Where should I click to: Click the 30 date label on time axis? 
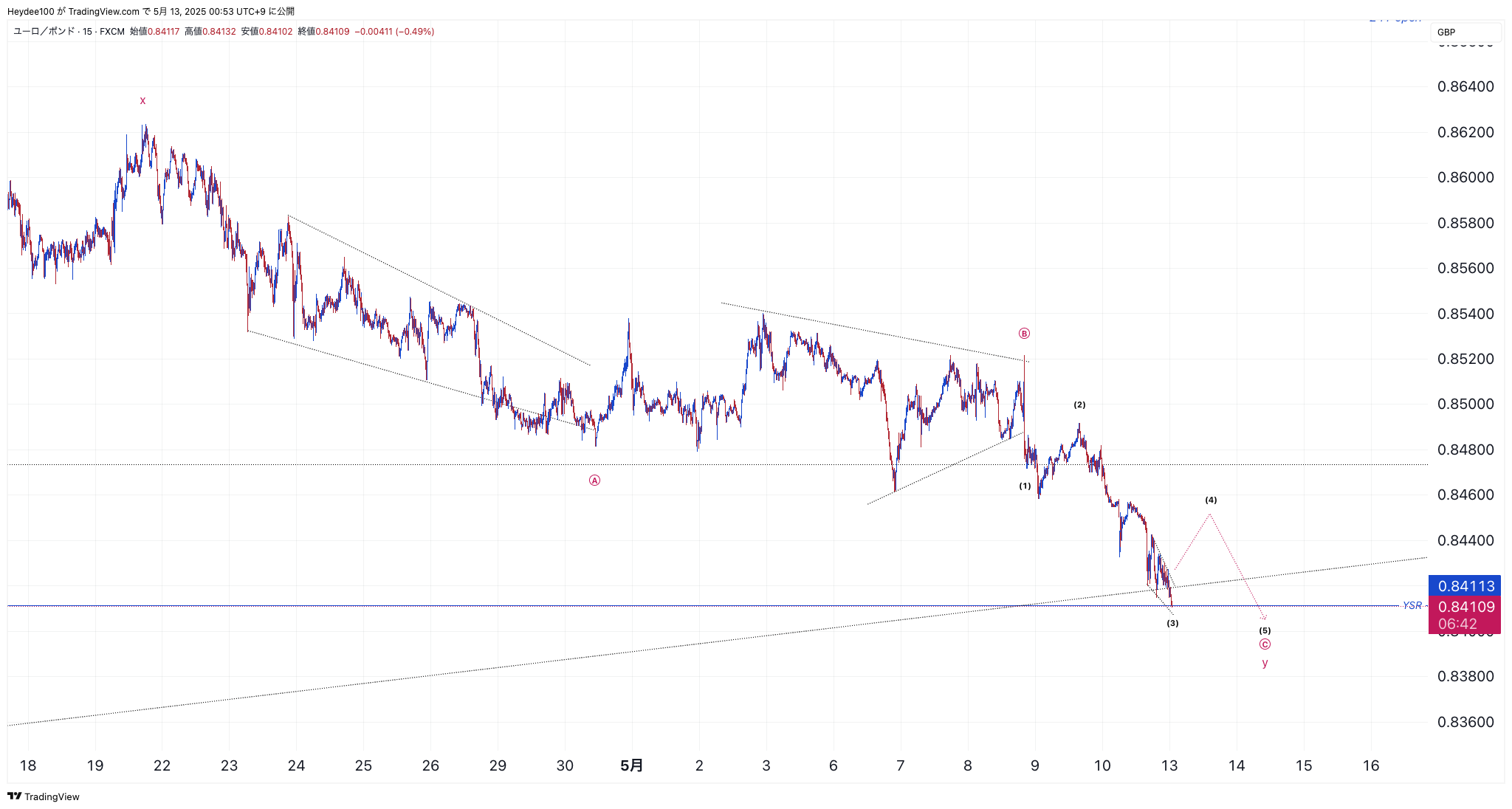[x=565, y=765]
